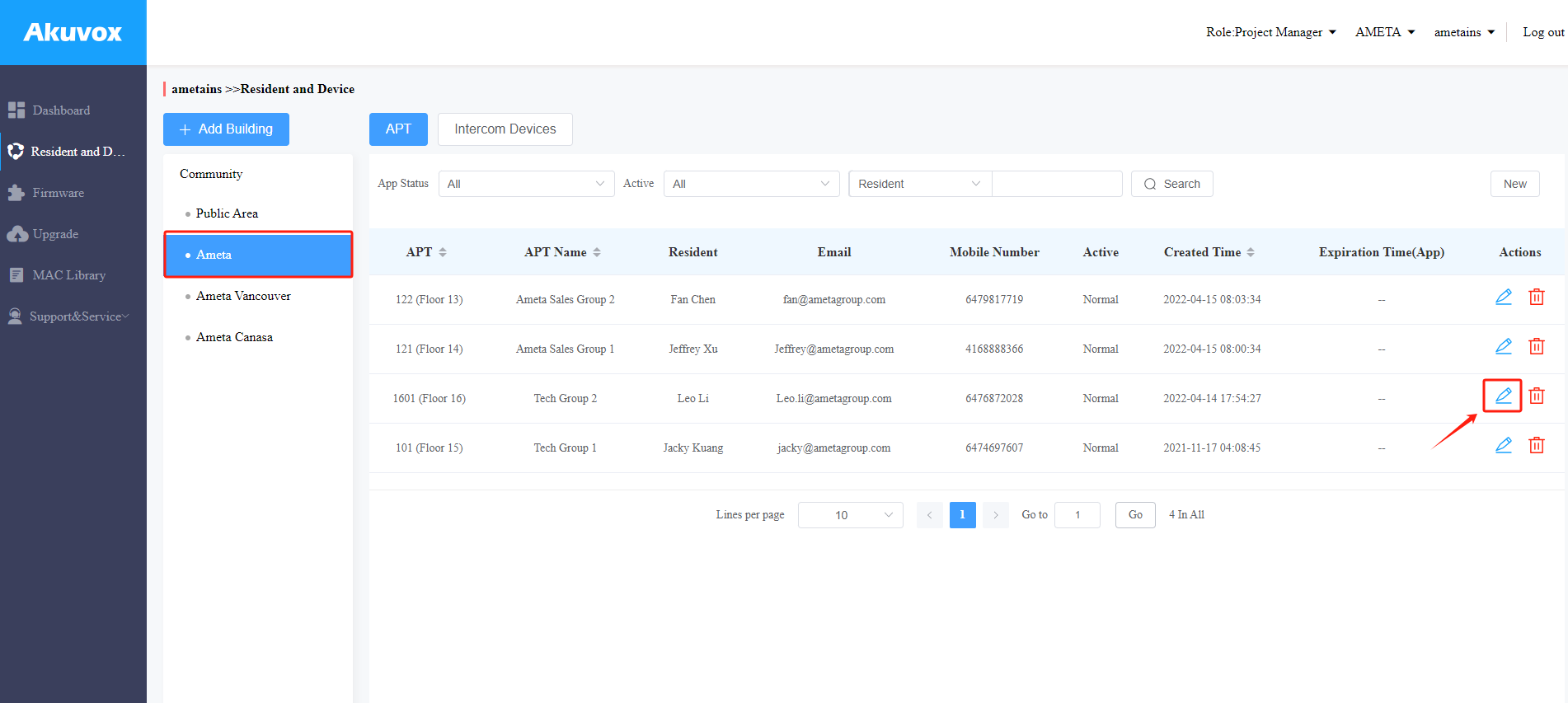Viewport: 1568px width, 703px height.
Task: Click APT name Tech Group 1
Action: point(566,448)
